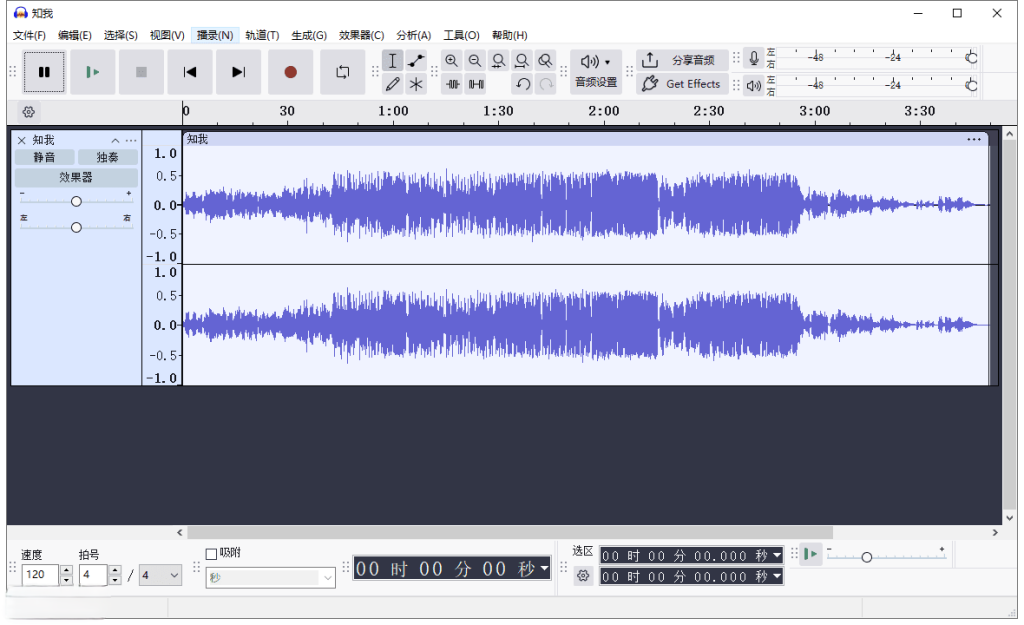Click the Get Effects button
The width and height of the screenshot is (1024, 625).
pos(682,84)
